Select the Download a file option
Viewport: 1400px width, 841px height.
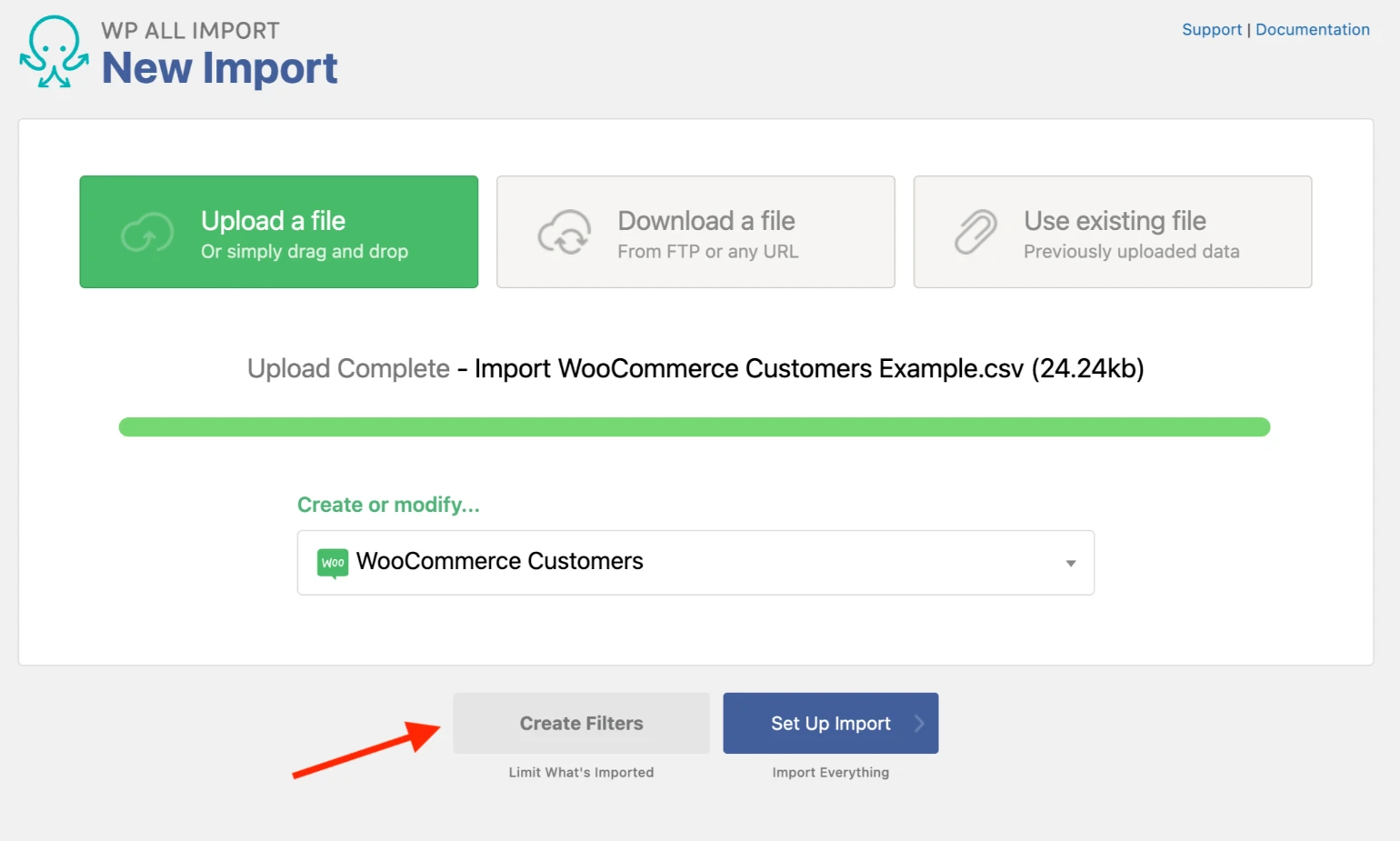[695, 232]
